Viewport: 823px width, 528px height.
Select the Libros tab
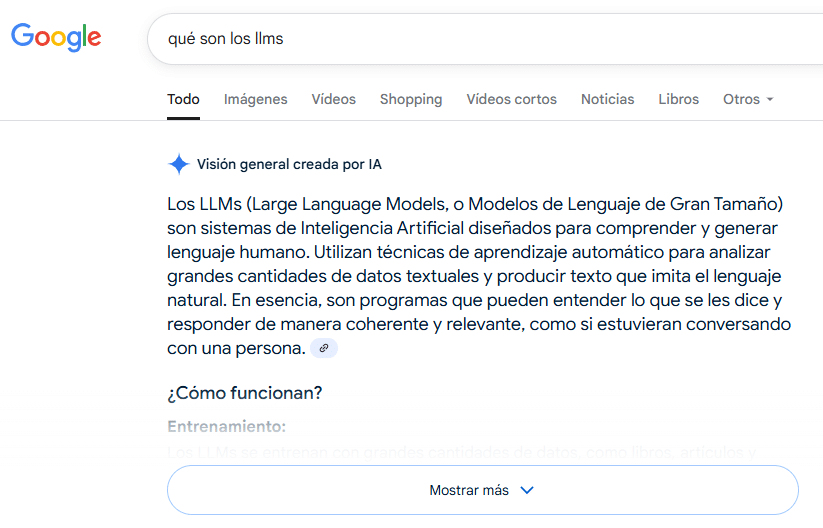click(678, 99)
